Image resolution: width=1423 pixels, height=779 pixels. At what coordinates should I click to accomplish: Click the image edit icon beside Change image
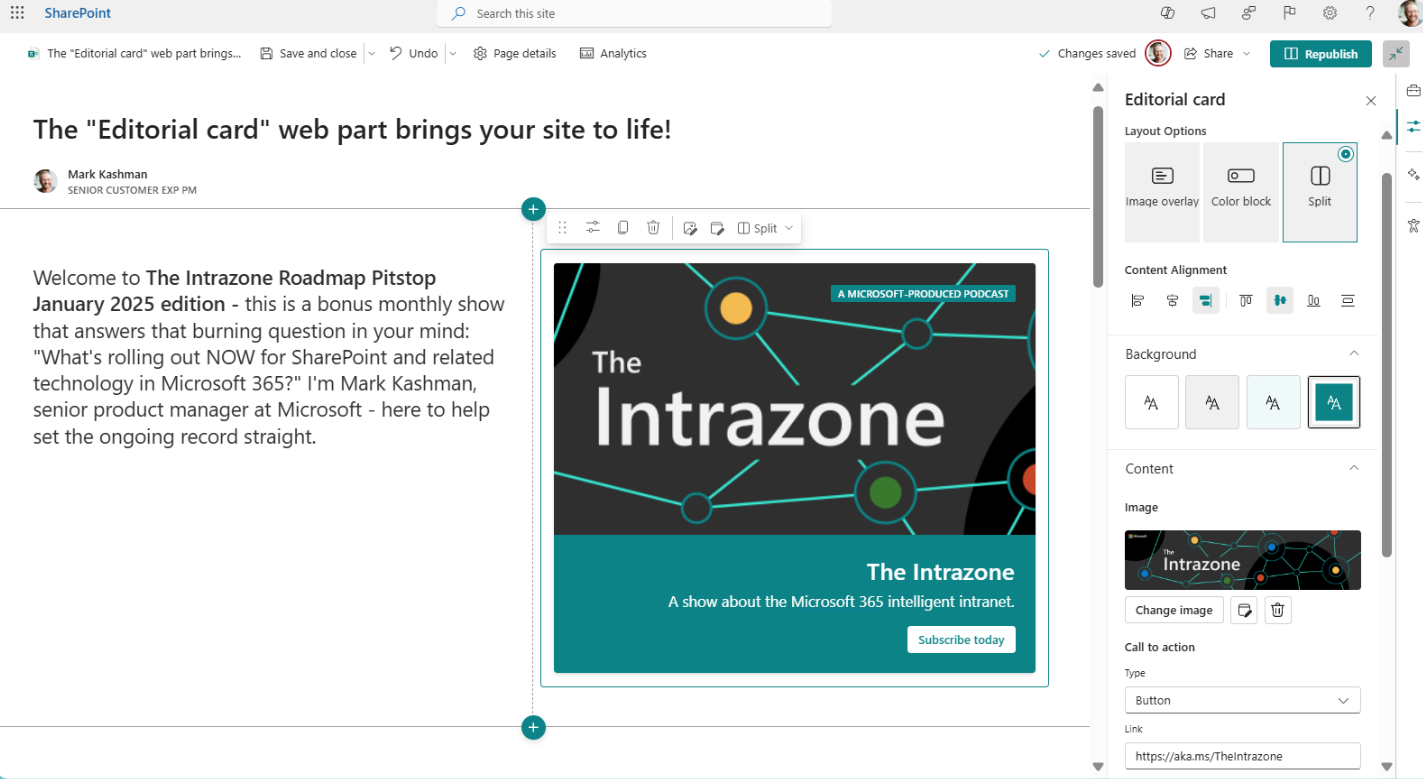pos(1243,610)
